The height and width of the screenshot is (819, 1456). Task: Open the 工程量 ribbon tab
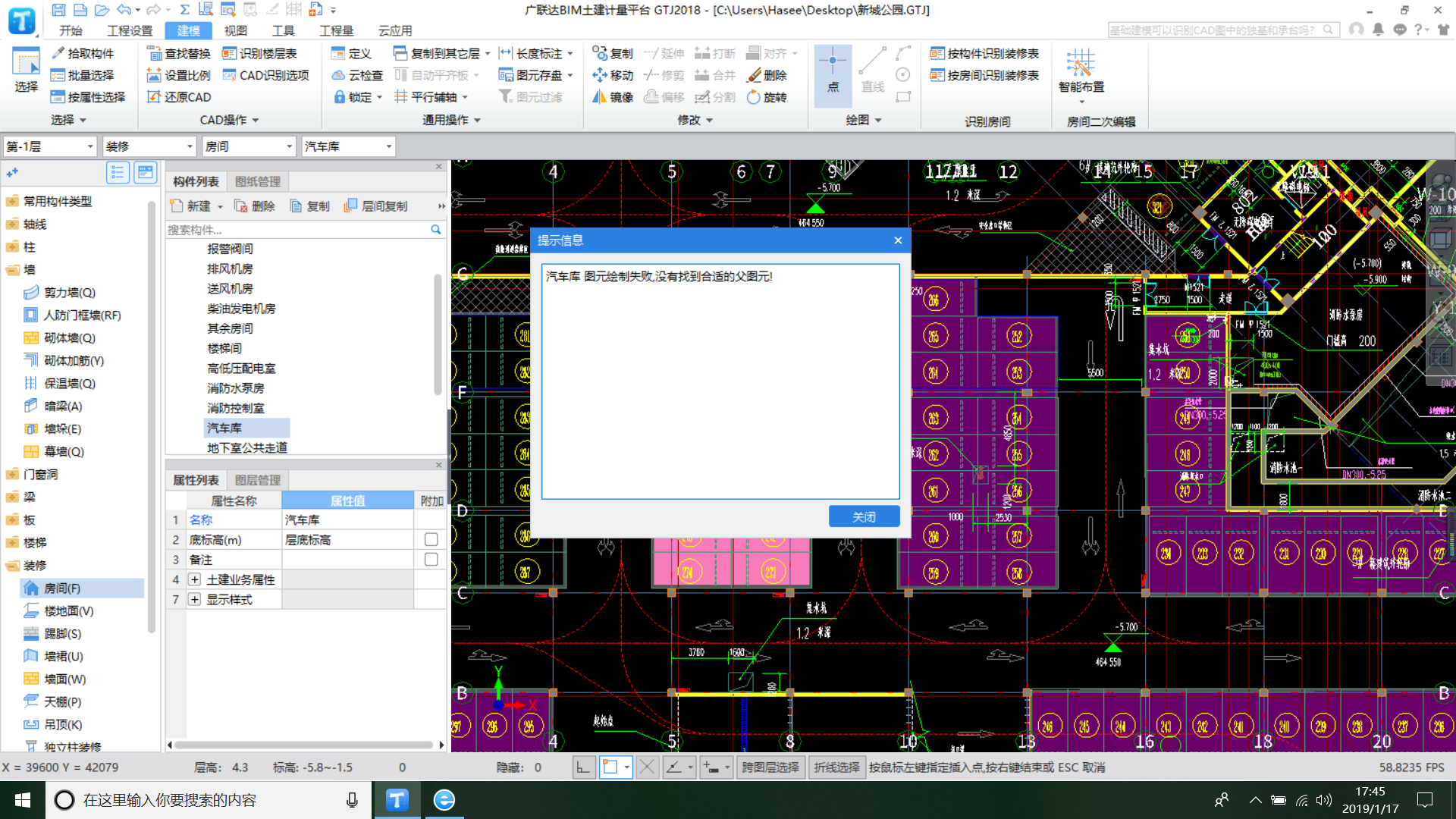click(336, 30)
